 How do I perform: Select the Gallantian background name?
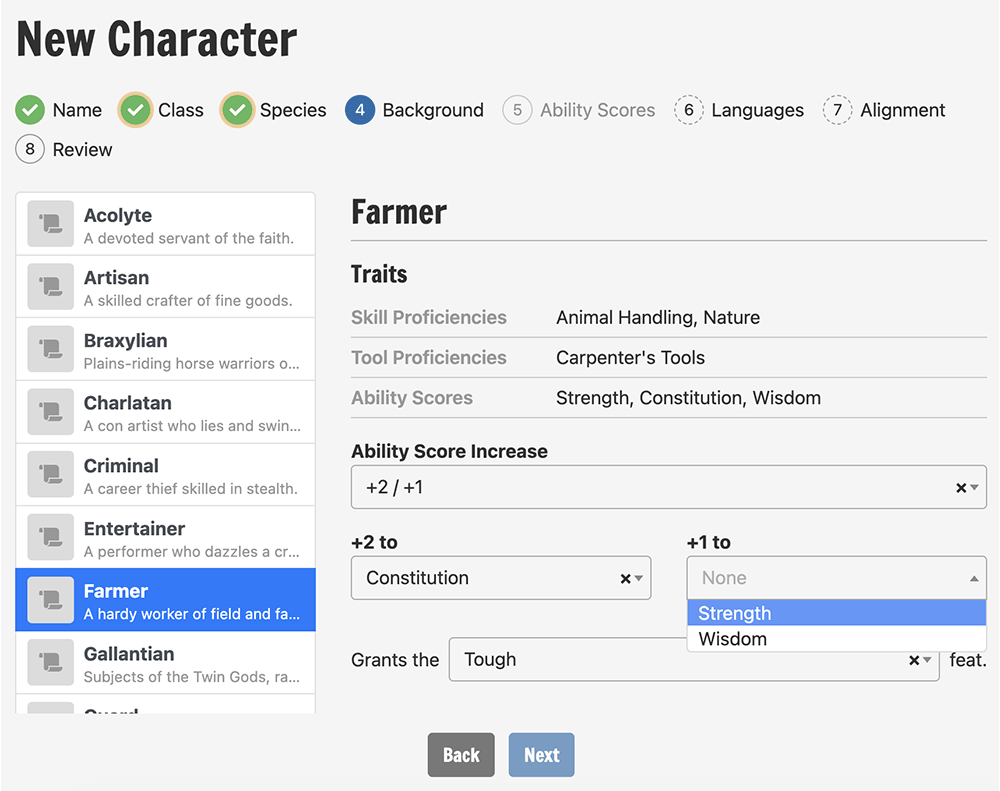click(129, 654)
